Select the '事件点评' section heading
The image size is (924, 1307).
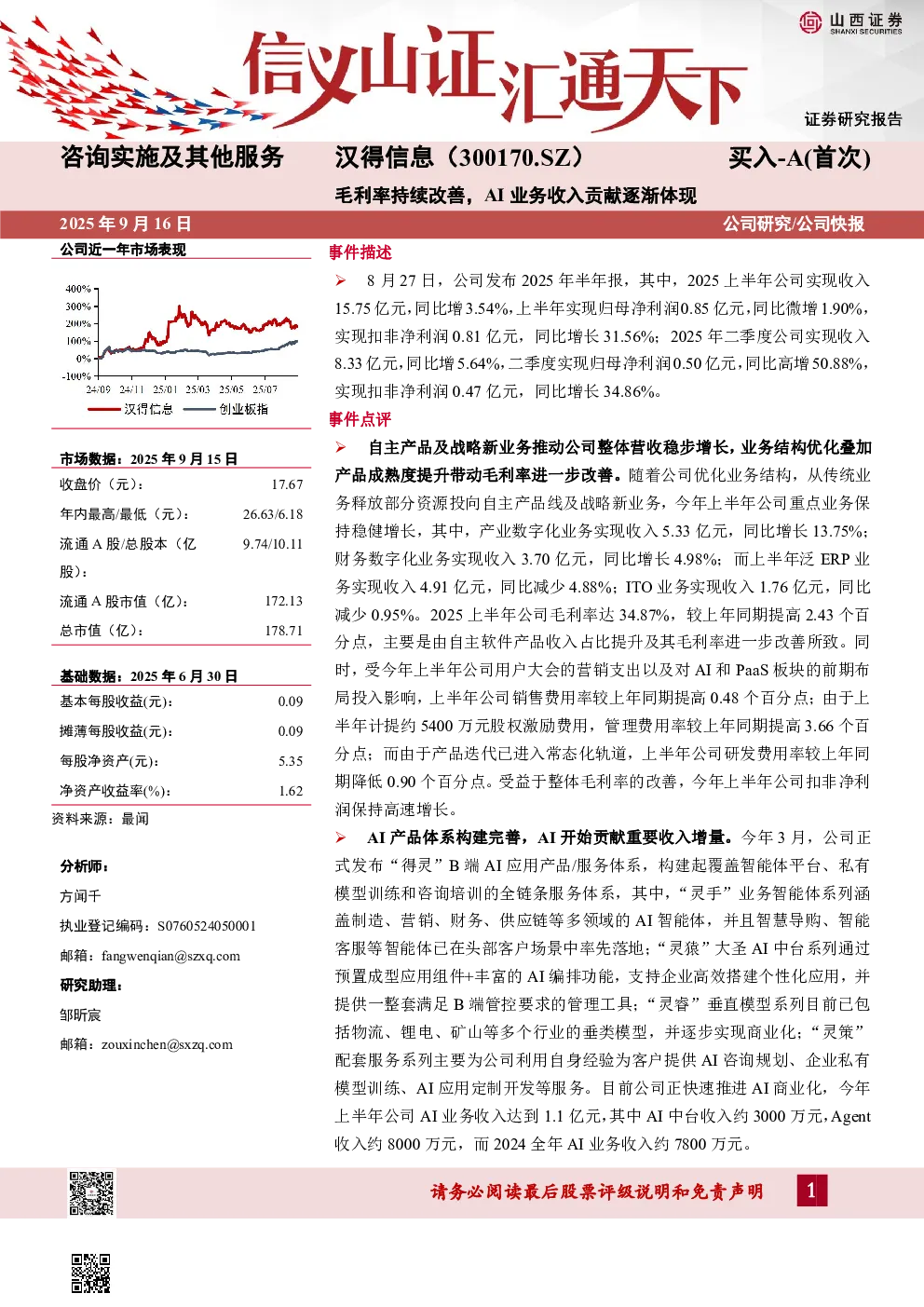[360, 419]
